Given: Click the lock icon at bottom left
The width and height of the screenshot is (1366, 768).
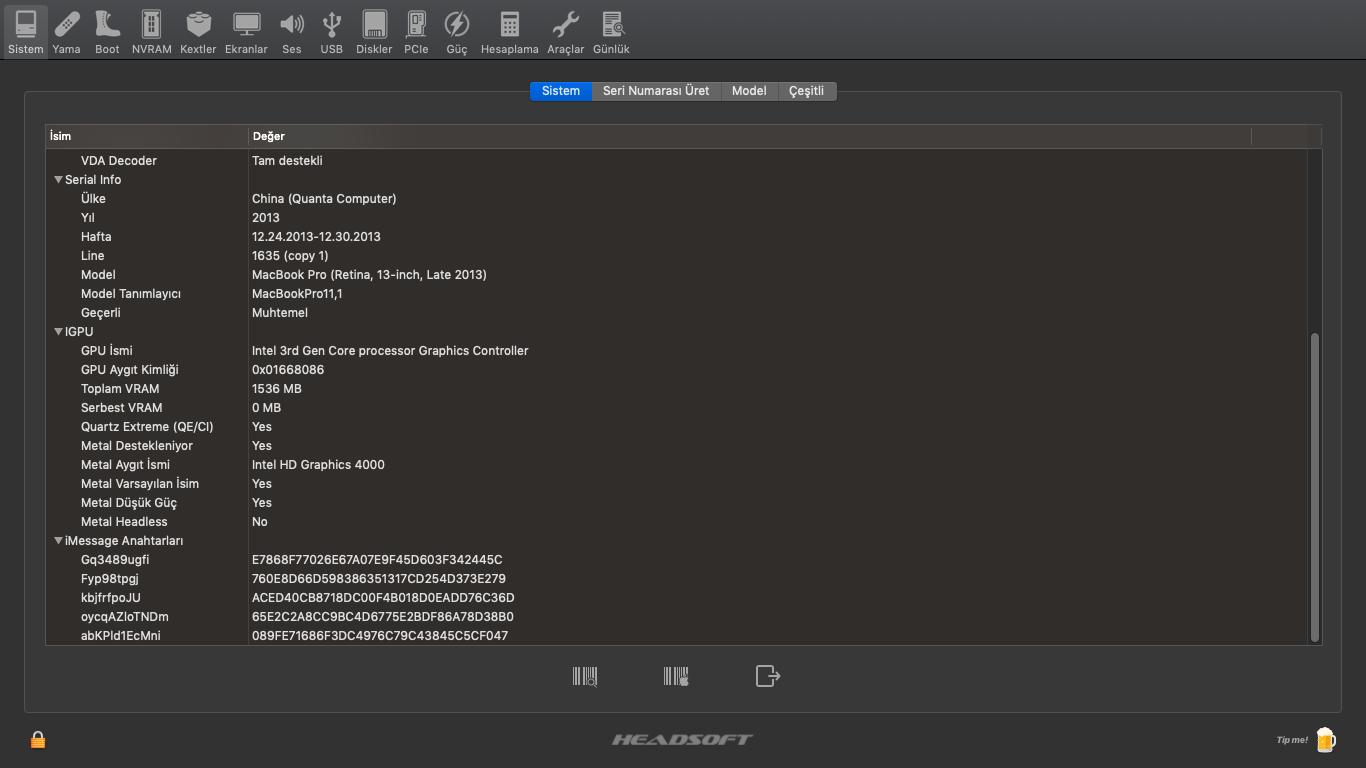Looking at the screenshot, I should pos(38,740).
